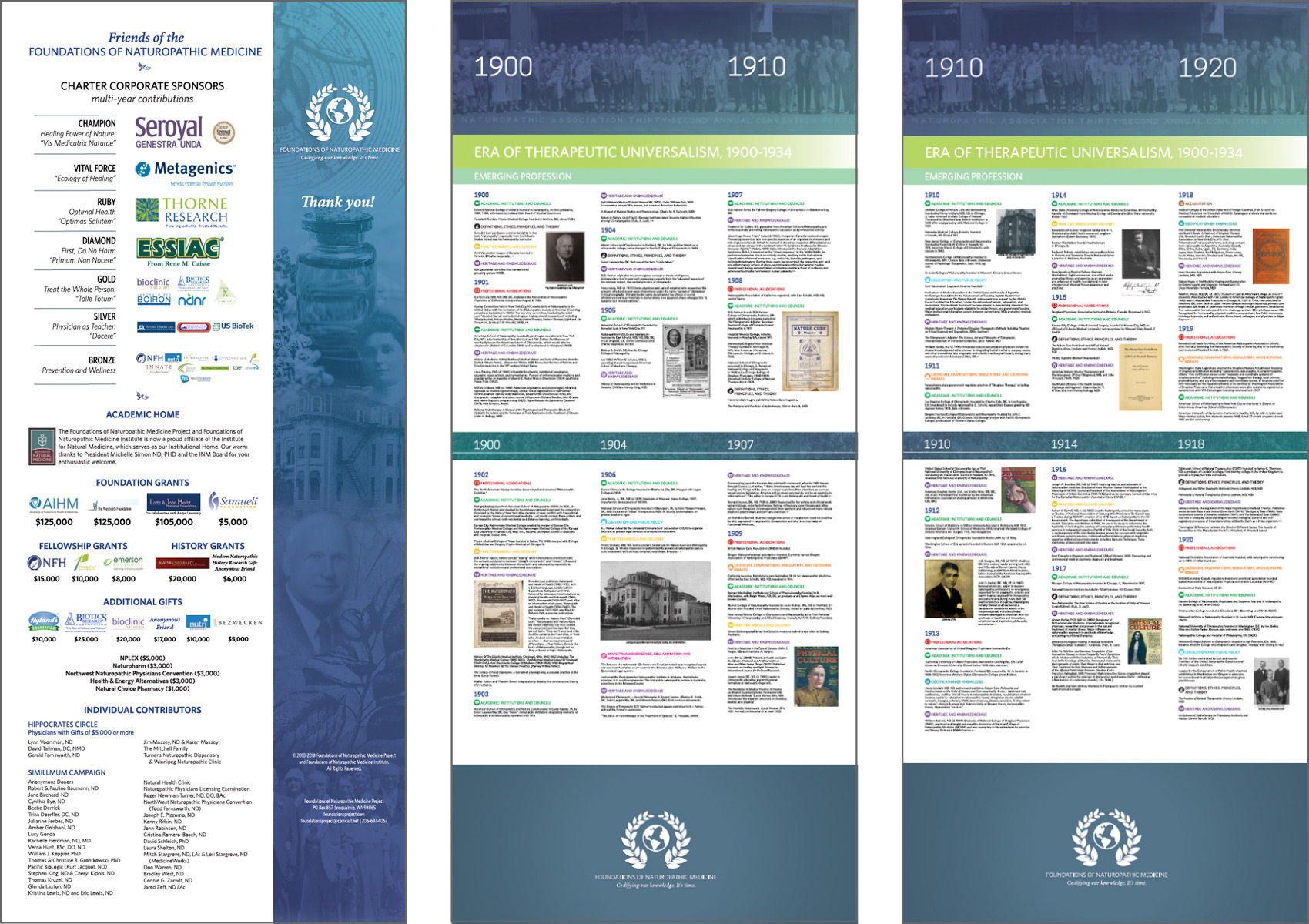Click the "BRONZE" sponsor level label
The height and width of the screenshot is (924, 1309).
102,360
